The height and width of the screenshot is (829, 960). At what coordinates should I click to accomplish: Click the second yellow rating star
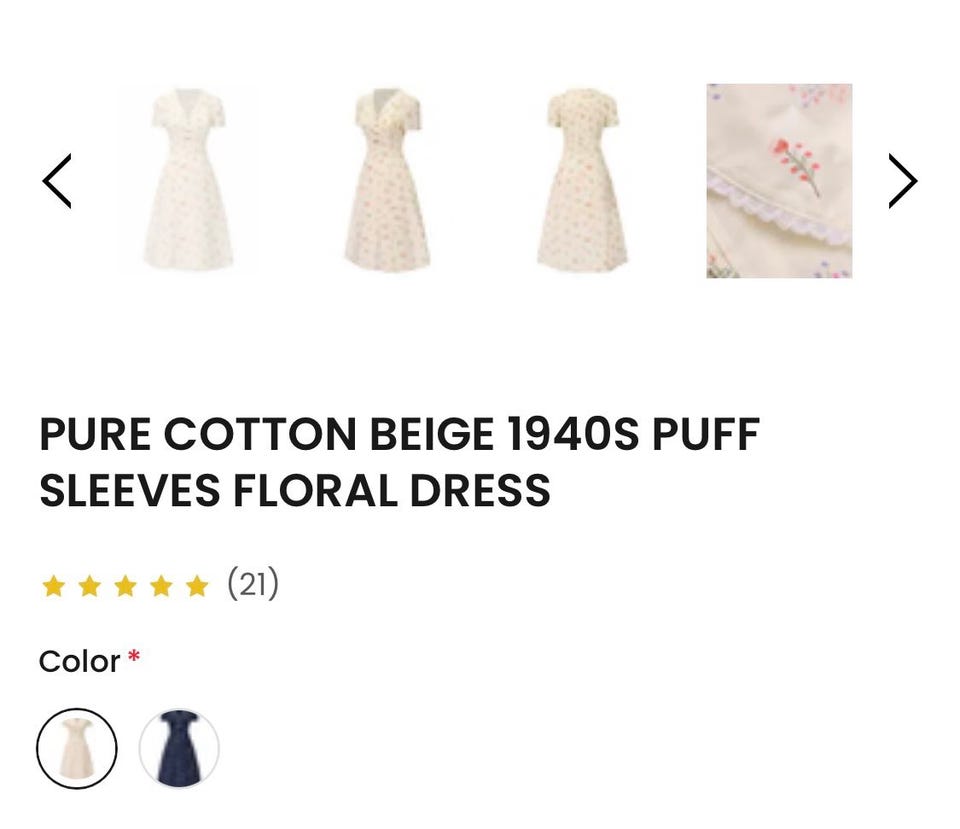(90, 586)
